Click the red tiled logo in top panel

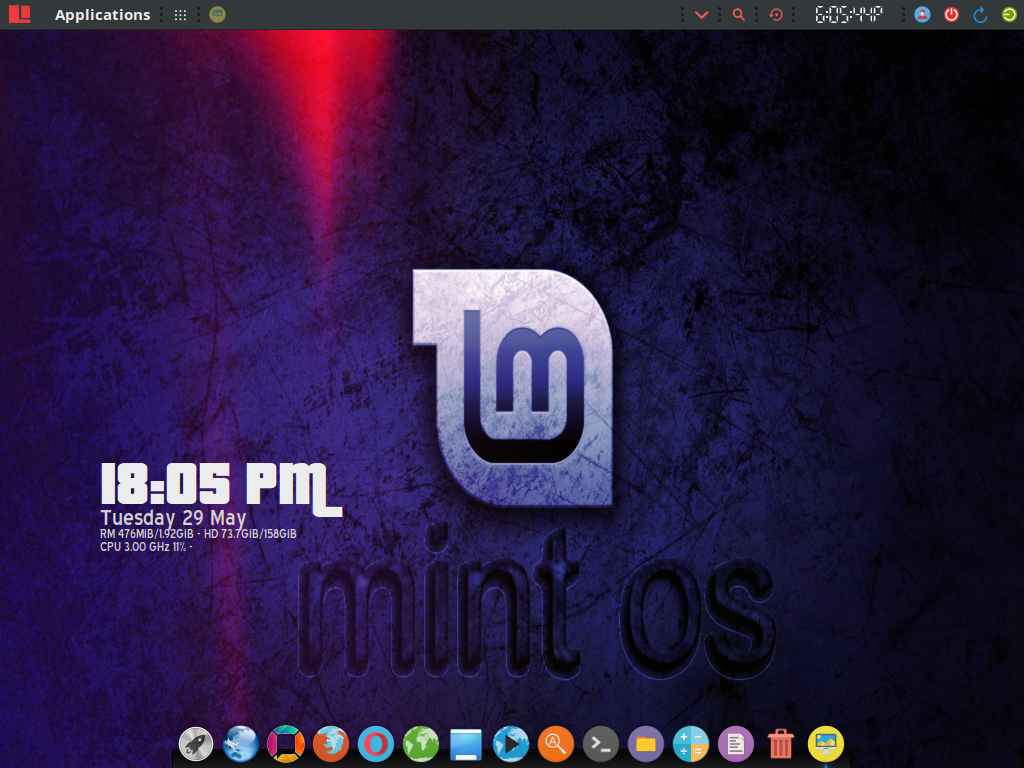20,14
